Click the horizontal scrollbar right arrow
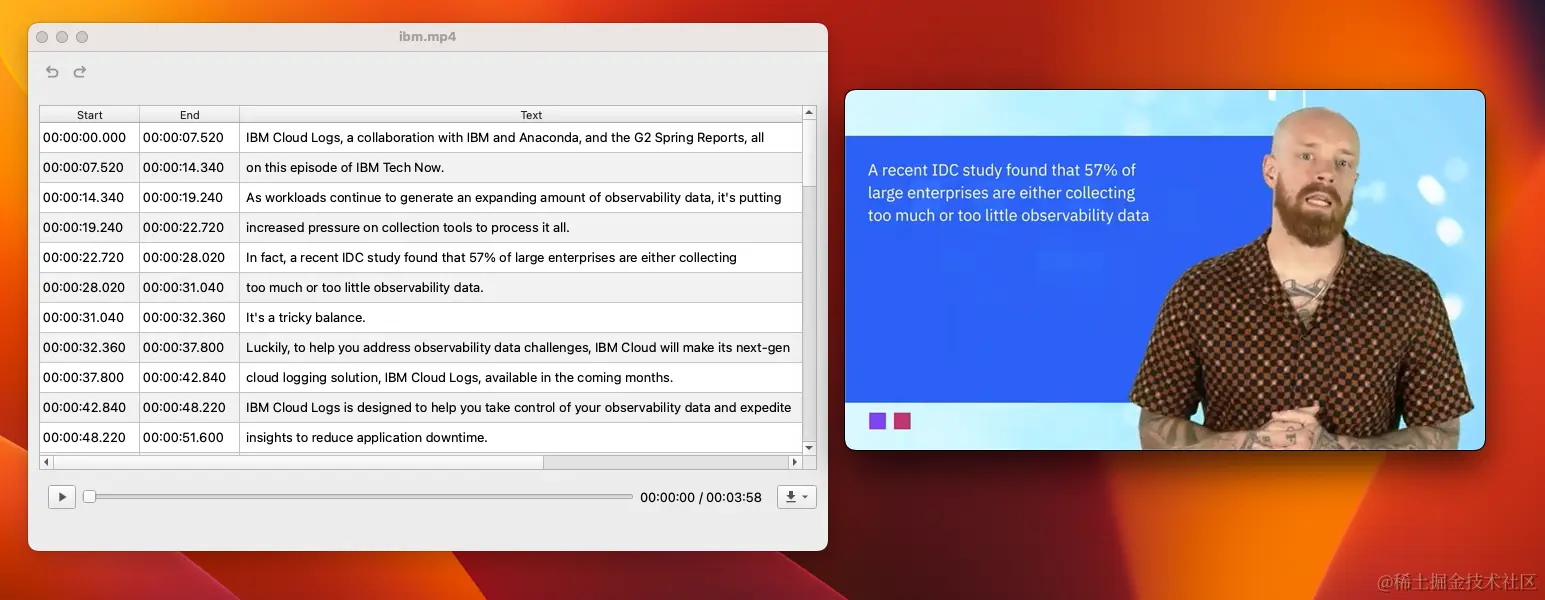 [795, 462]
